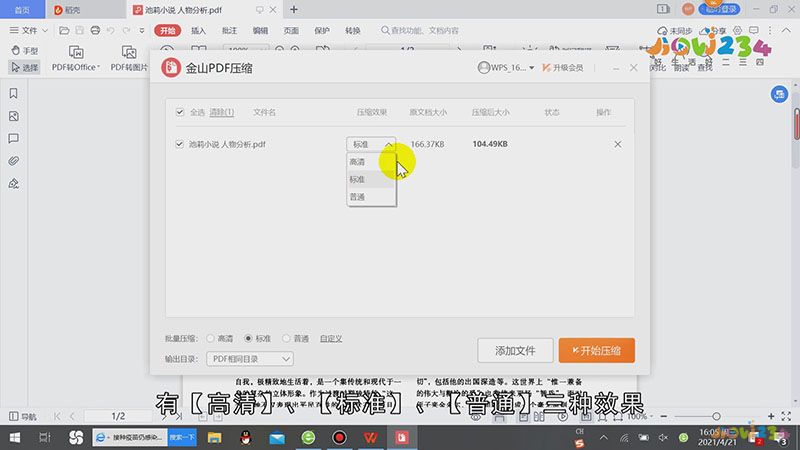This screenshot has width=800, height=450.
Task: Open the signature stamp panel in sidebar
Action: tap(14, 184)
